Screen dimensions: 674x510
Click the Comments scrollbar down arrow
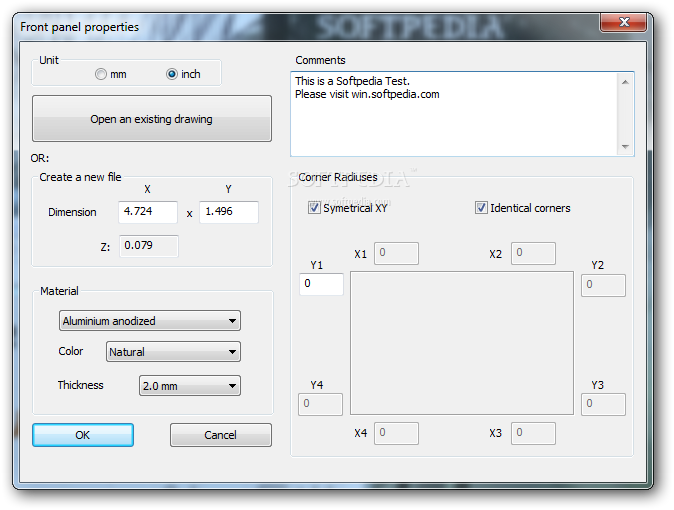[x=625, y=147]
